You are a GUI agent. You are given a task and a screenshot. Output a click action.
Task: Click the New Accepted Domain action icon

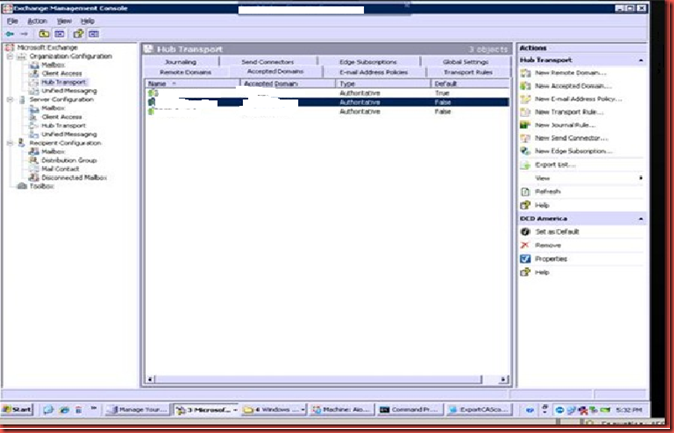point(525,86)
